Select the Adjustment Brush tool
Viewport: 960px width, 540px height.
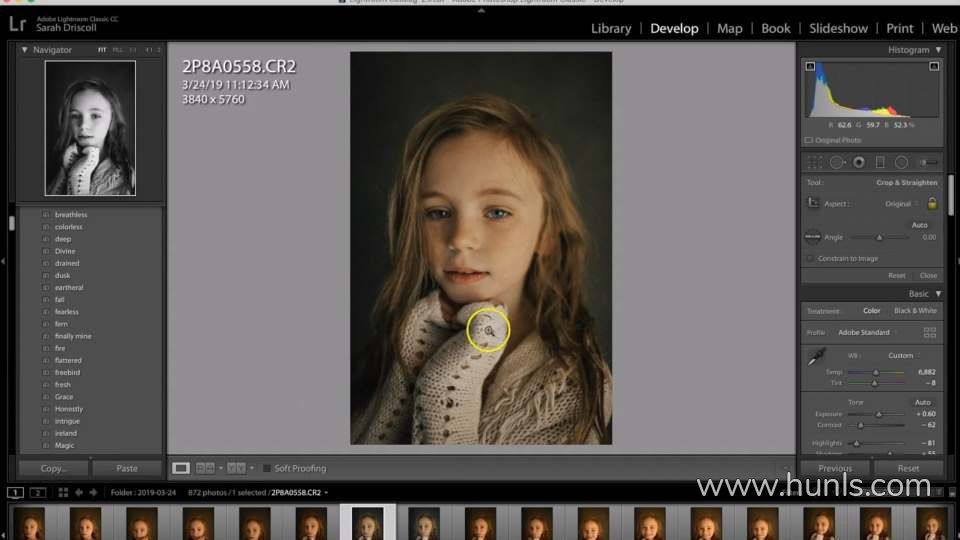coord(928,162)
